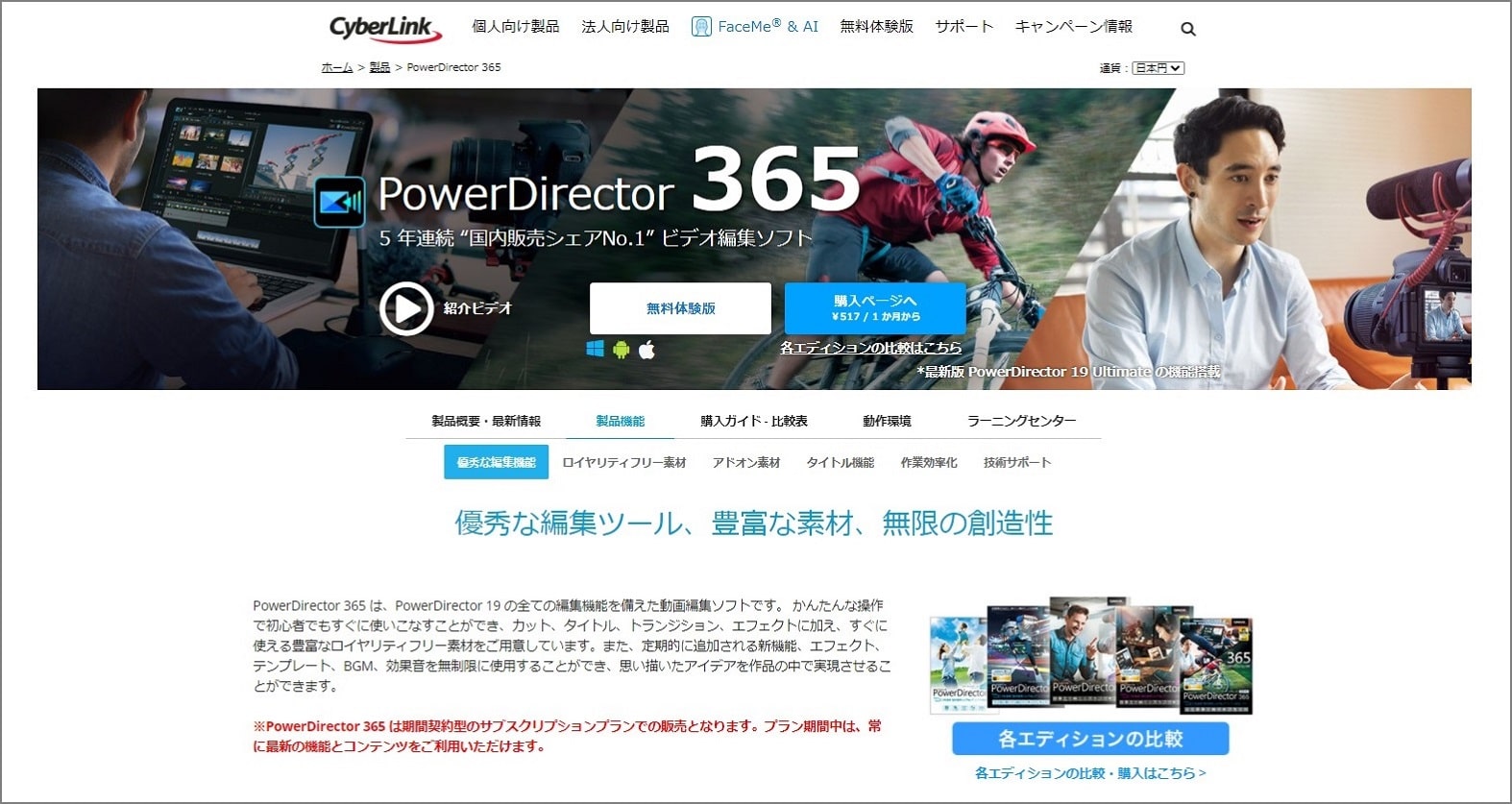
Task: Open 各エディションの比較・購入はこちら link
Action: (x=1090, y=773)
